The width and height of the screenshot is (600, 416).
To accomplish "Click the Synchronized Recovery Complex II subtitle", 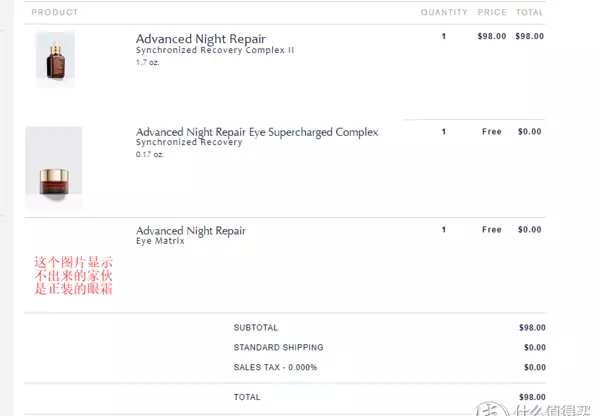I will pyautogui.click(x=215, y=50).
